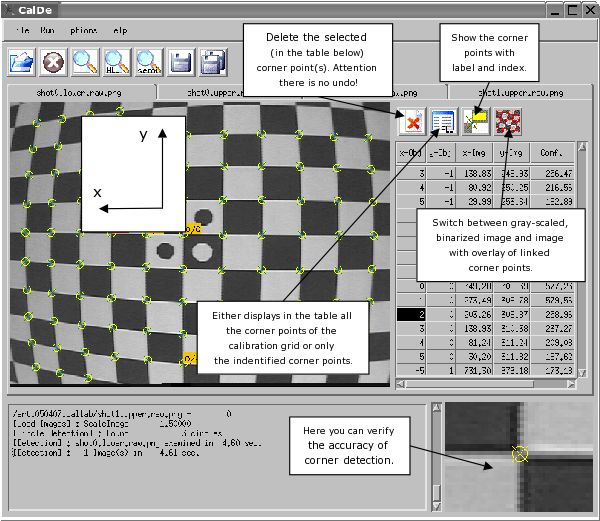The width and height of the screenshot is (600, 521).
Task: Show corner points with label and index
Action: (x=474, y=122)
